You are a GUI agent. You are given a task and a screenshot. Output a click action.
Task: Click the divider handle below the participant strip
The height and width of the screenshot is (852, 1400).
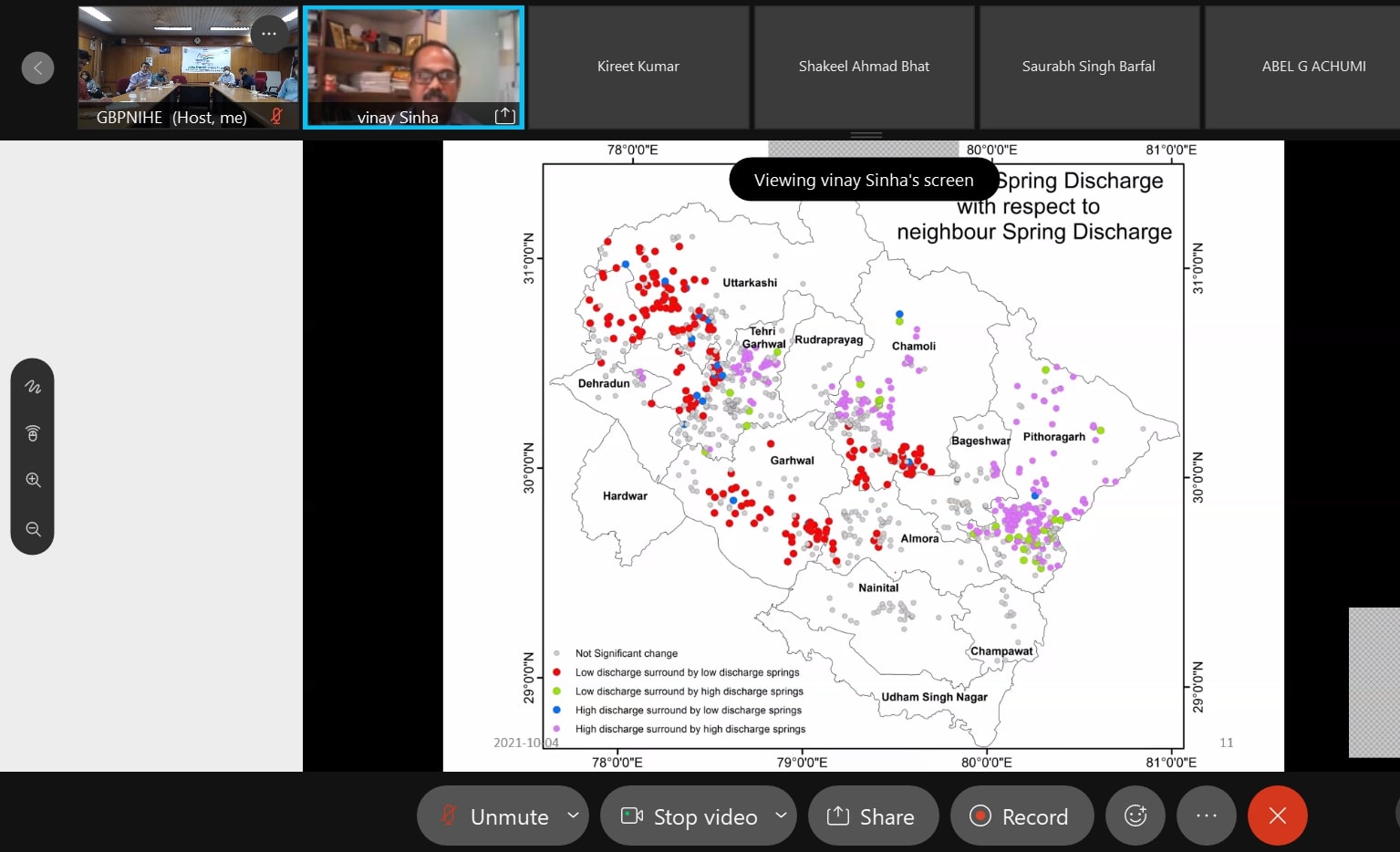tap(866, 135)
